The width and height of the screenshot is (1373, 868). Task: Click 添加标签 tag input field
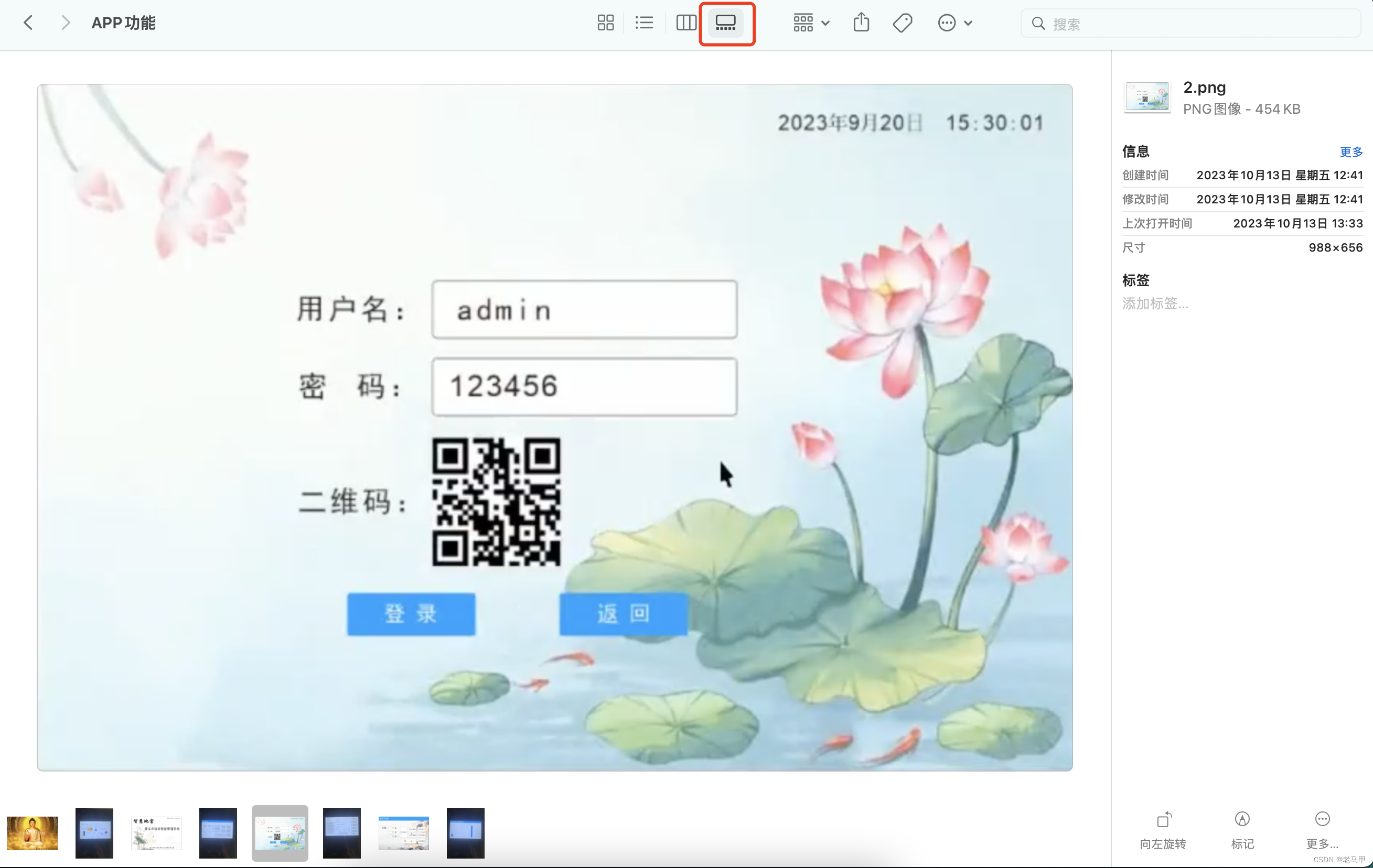pyautogui.click(x=1155, y=303)
